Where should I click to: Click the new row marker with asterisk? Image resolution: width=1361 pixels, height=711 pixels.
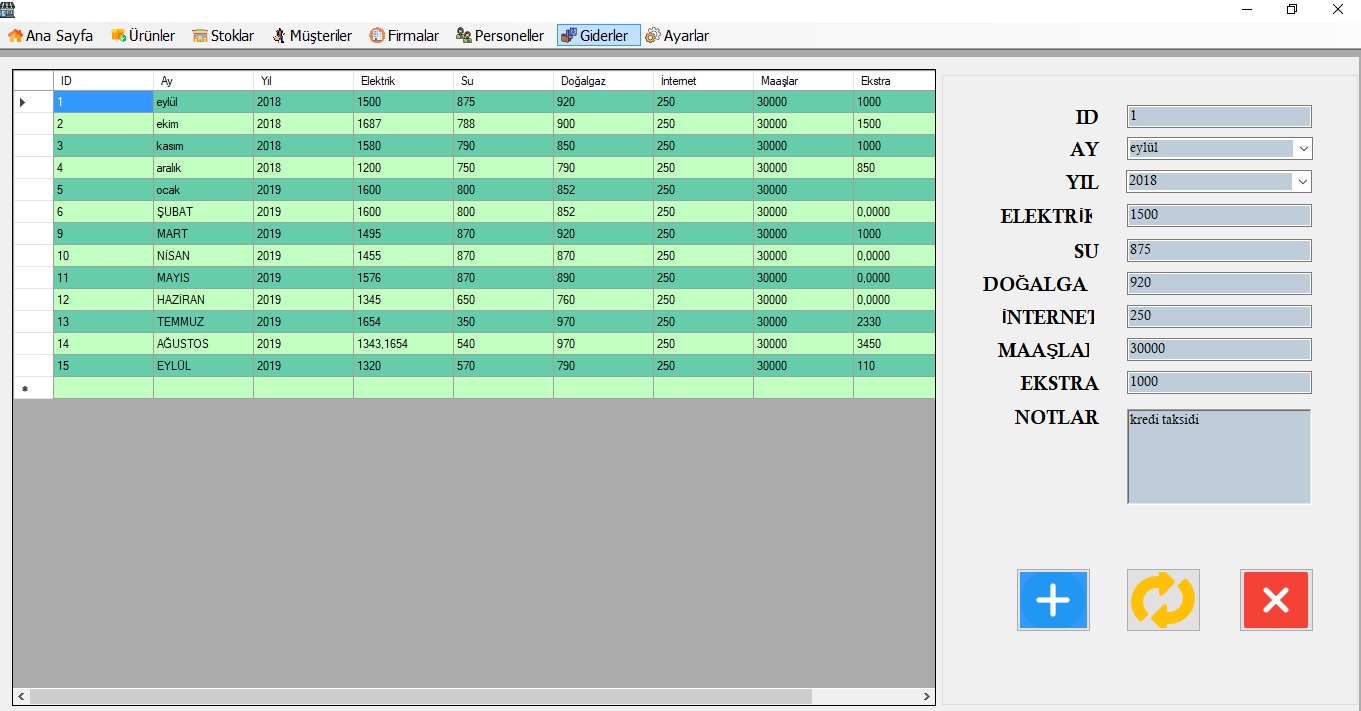[33, 388]
